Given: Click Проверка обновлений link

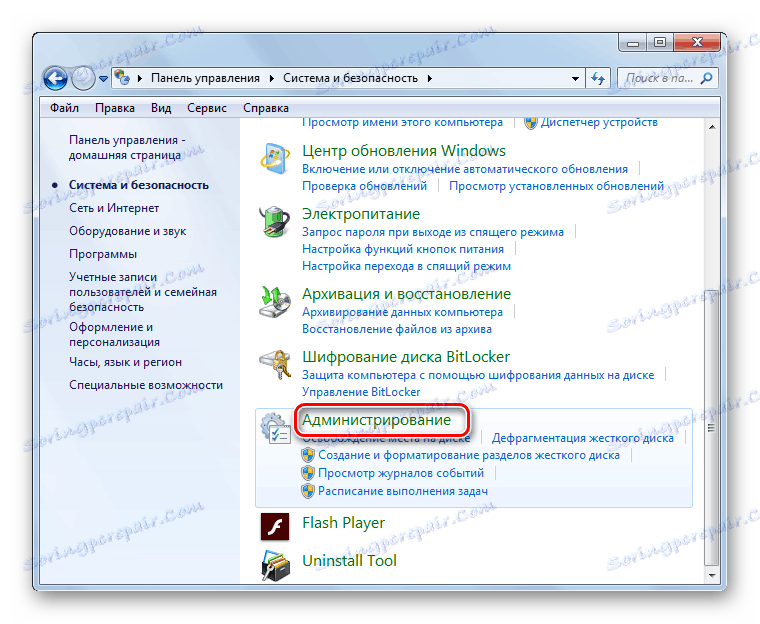Looking at the screenshot, I should click(x=364, y=186).
